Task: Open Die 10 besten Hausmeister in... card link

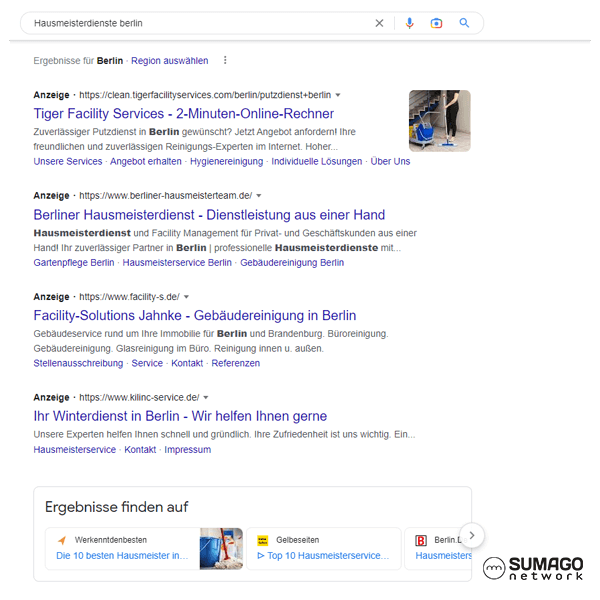Action: click(x=122, y=556)
